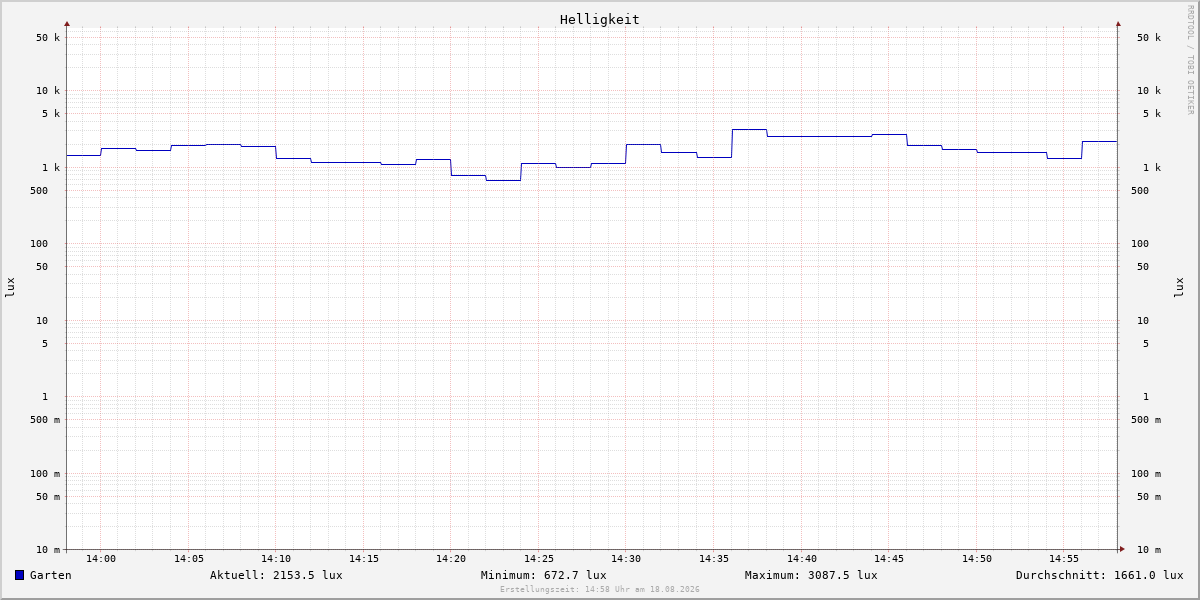Viewport: 1200px width, 600px height.
Task: Click the Garten legend label
Action: (x=51, y=575)
